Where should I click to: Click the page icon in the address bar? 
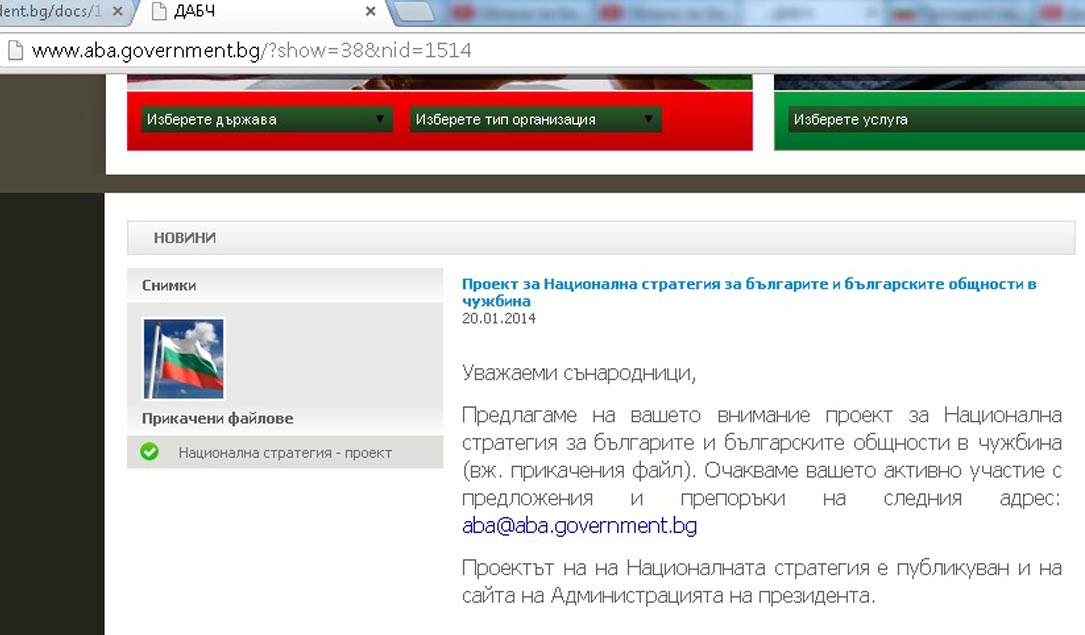pyautogui.click(x=14, y=50)
